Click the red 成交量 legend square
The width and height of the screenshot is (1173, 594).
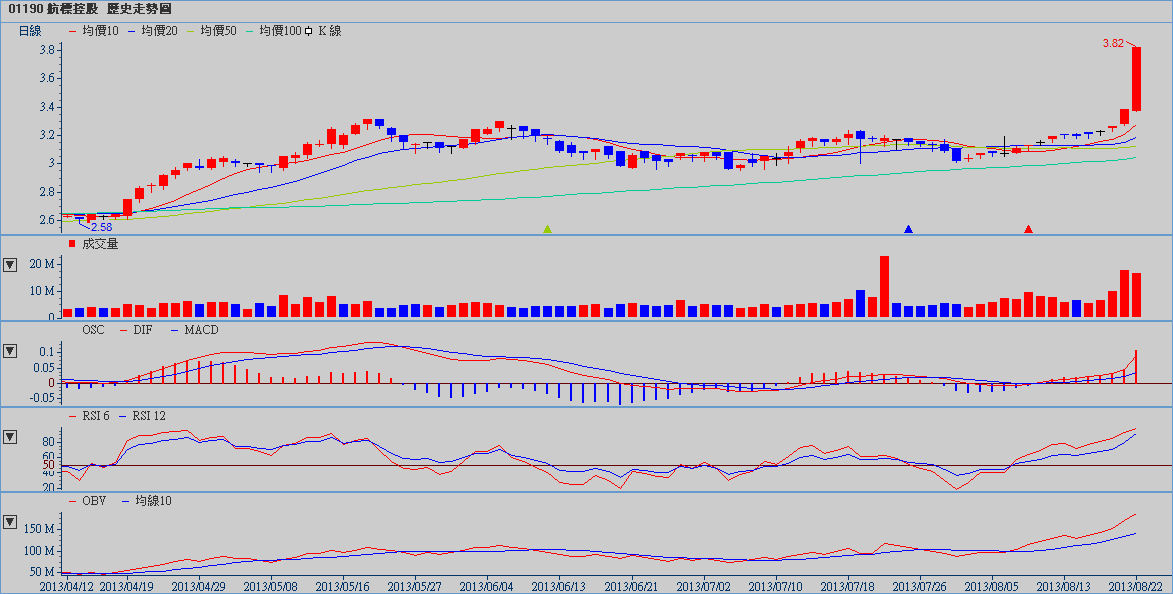click(x=71, y=243)
